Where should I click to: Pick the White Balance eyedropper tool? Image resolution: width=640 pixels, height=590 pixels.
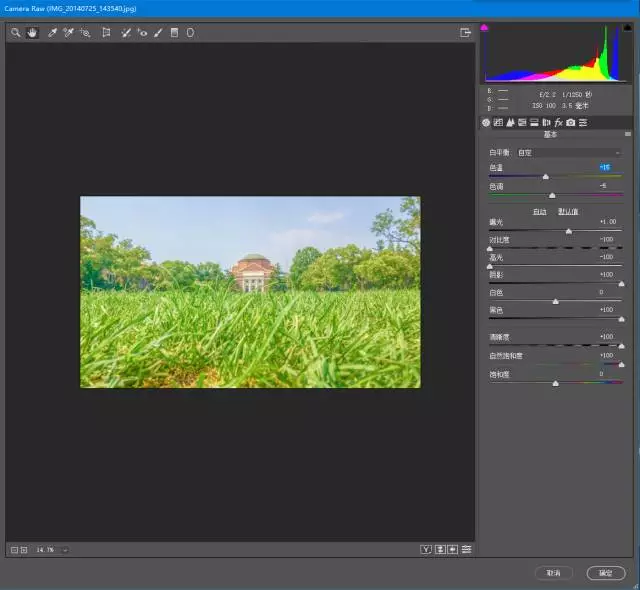coord(52,33)
